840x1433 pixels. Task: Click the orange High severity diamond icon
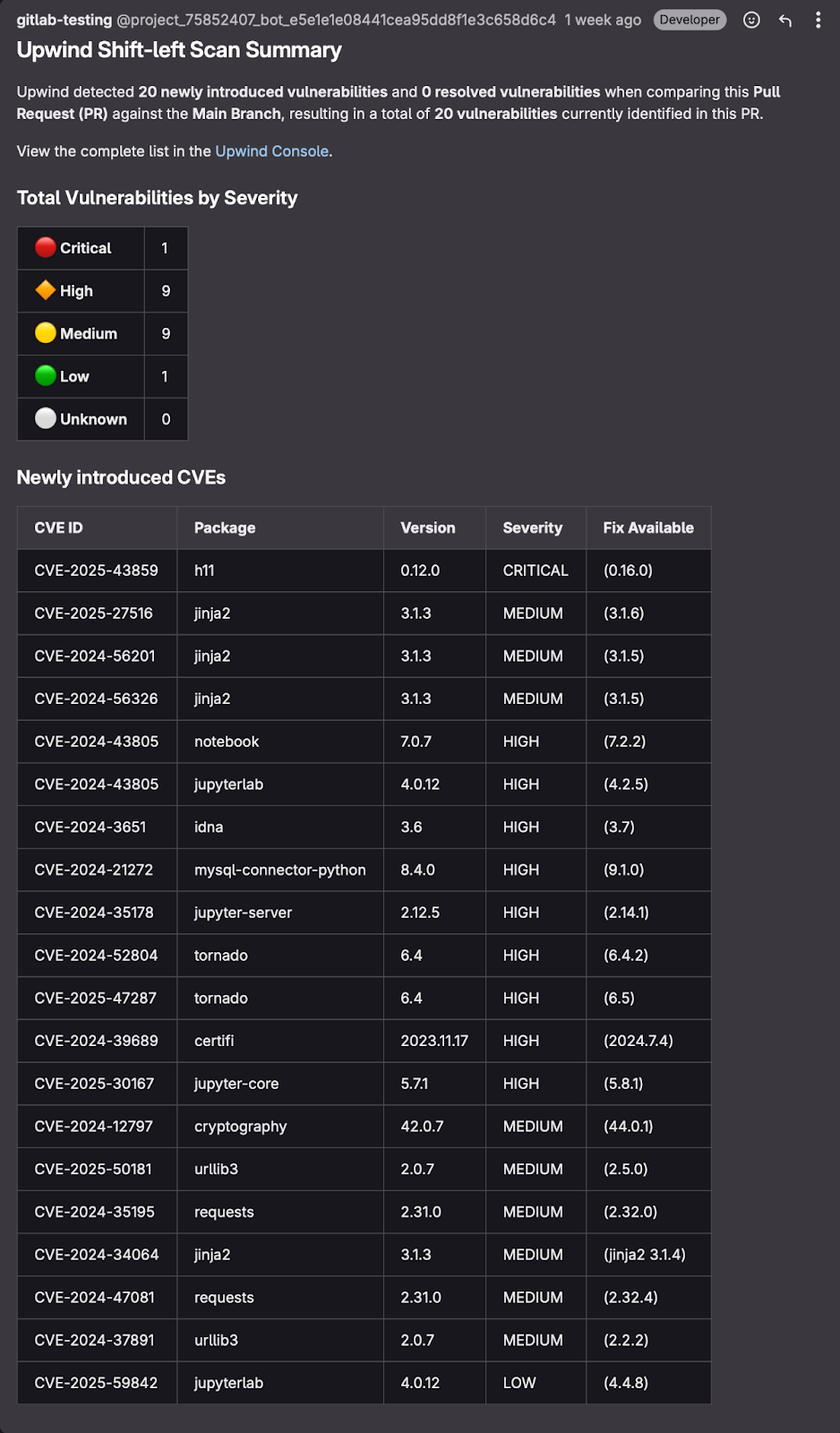pos(45,290)
